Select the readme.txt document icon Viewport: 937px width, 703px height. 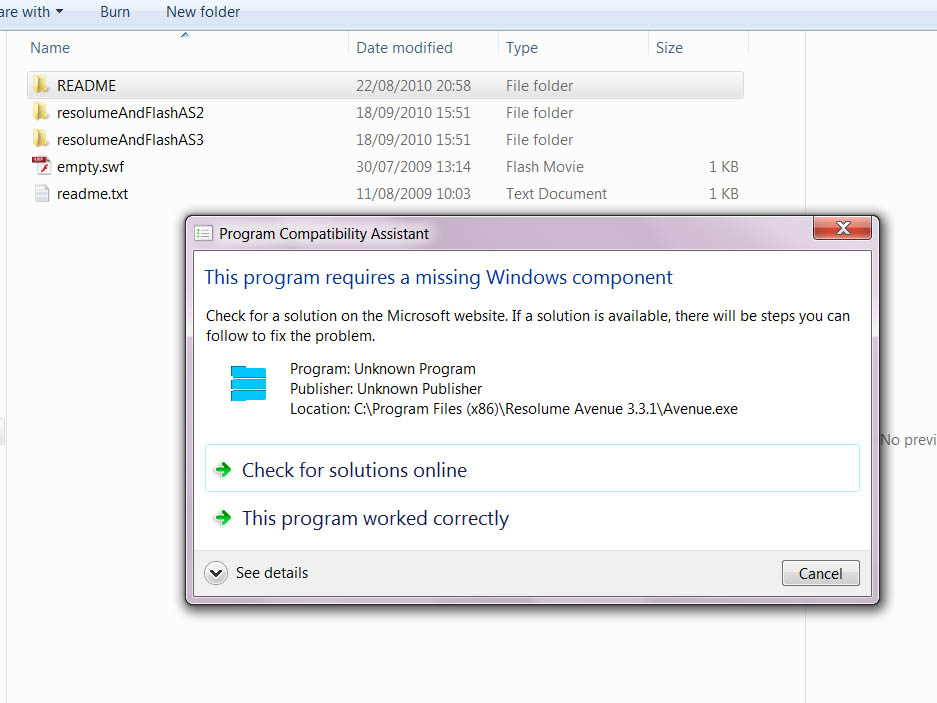[x=42, y=193]
